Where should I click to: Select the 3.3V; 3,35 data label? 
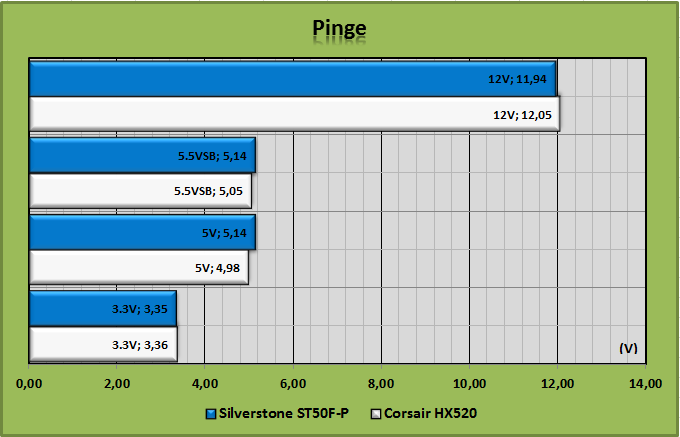[140, 310]
